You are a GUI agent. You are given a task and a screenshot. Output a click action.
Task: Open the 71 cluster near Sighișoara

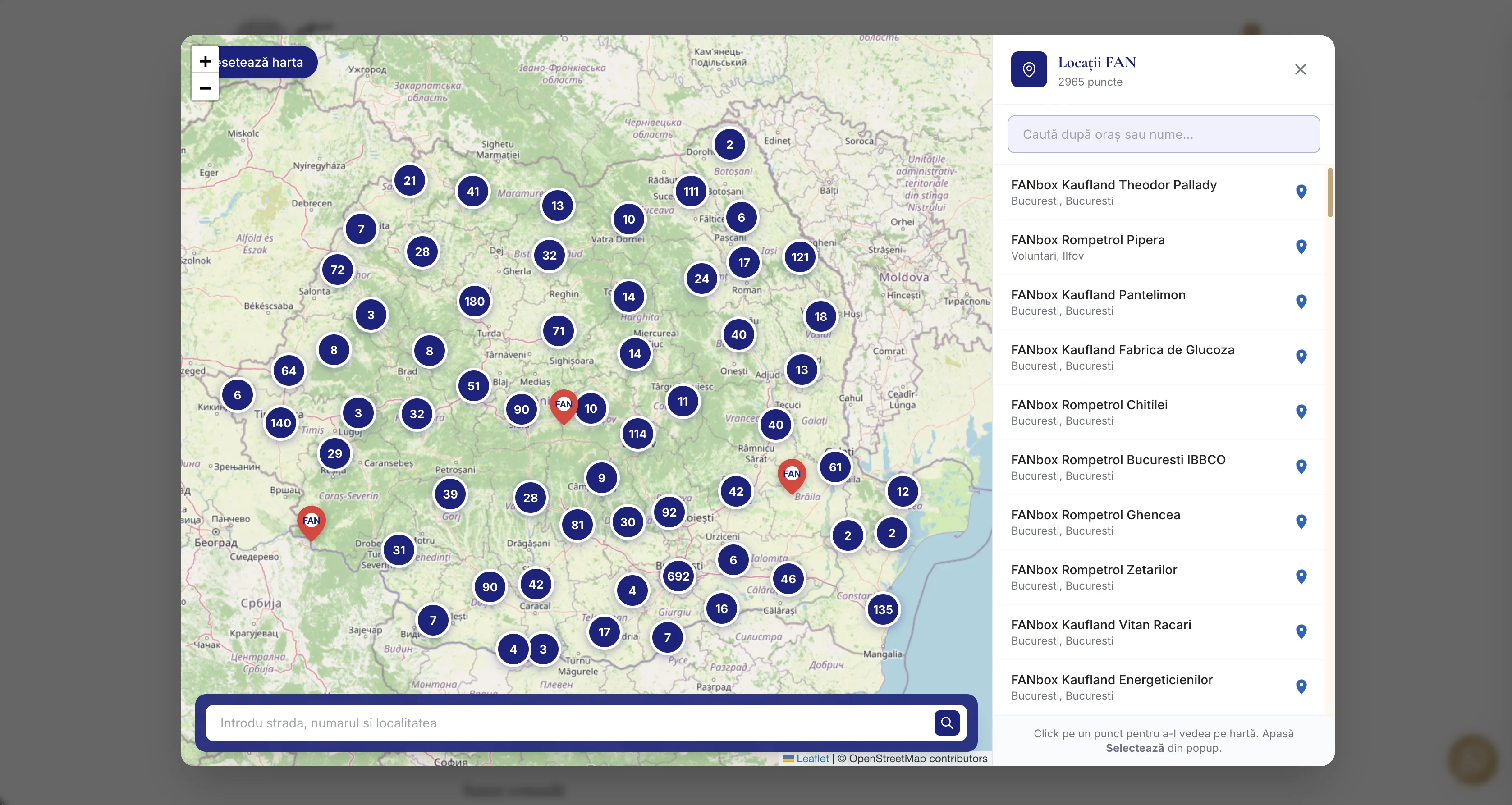pos(558,331)
